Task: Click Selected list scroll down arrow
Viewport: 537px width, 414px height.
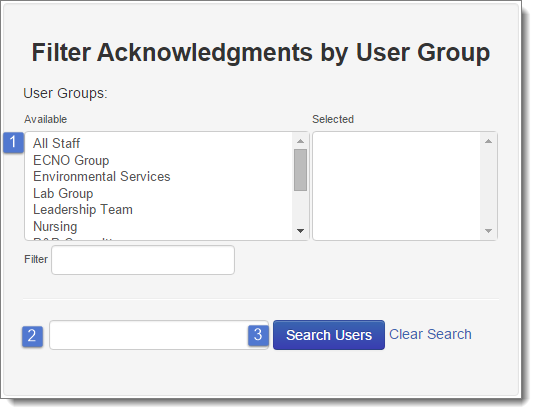Action: (488, 231)
